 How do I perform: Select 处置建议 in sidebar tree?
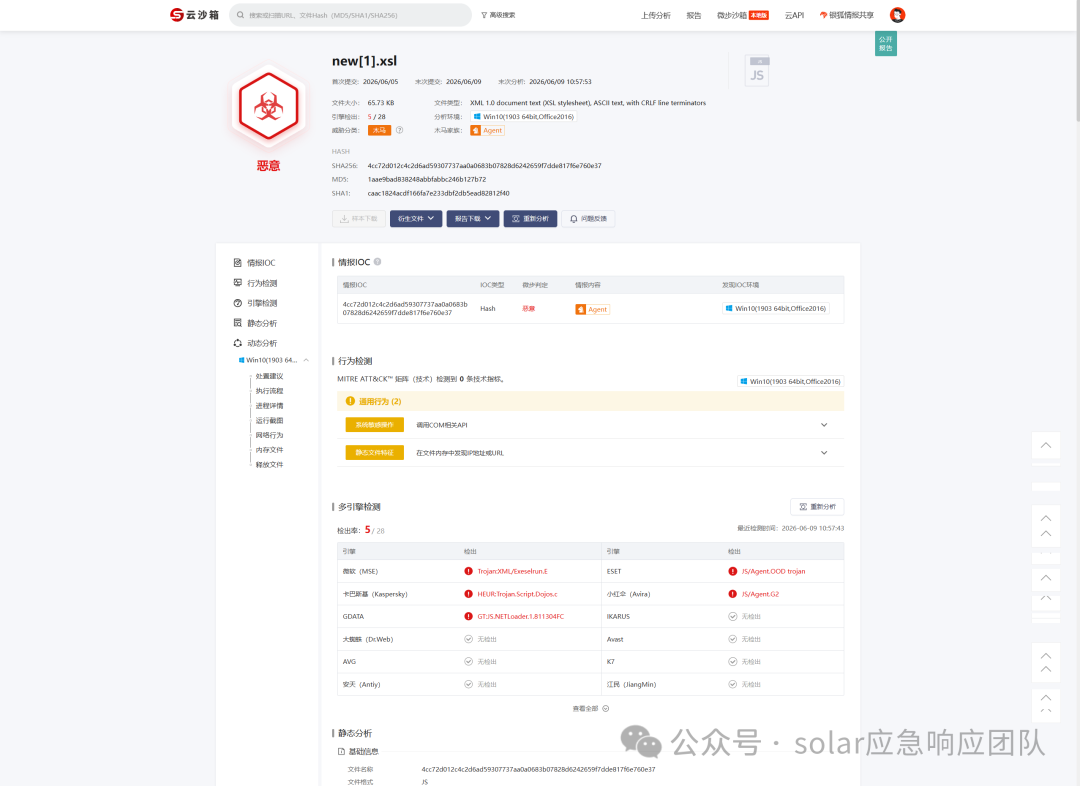pyautogui.click(x=269, y=376)
